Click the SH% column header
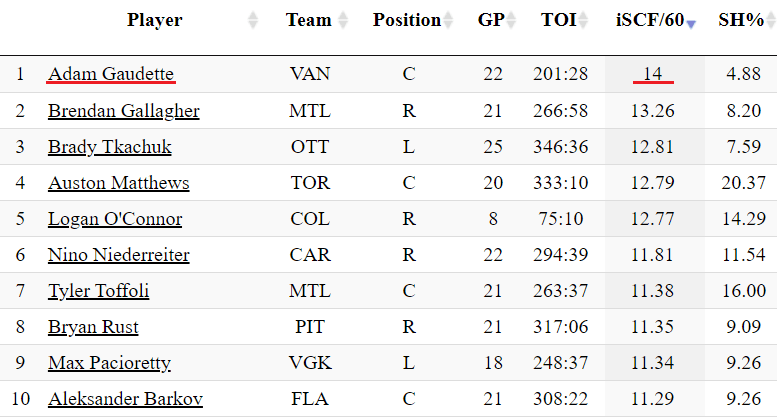 tap(741, 20)
